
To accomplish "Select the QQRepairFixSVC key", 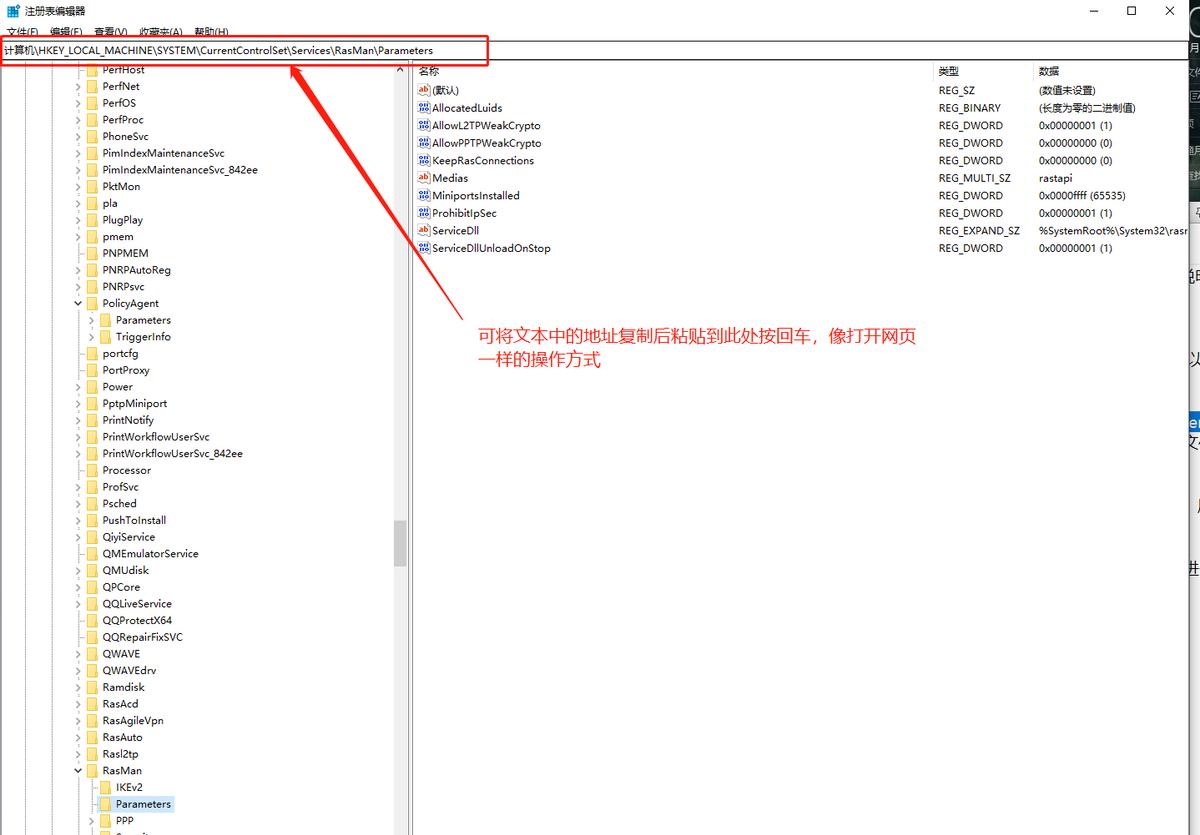I will click(142, 637).
